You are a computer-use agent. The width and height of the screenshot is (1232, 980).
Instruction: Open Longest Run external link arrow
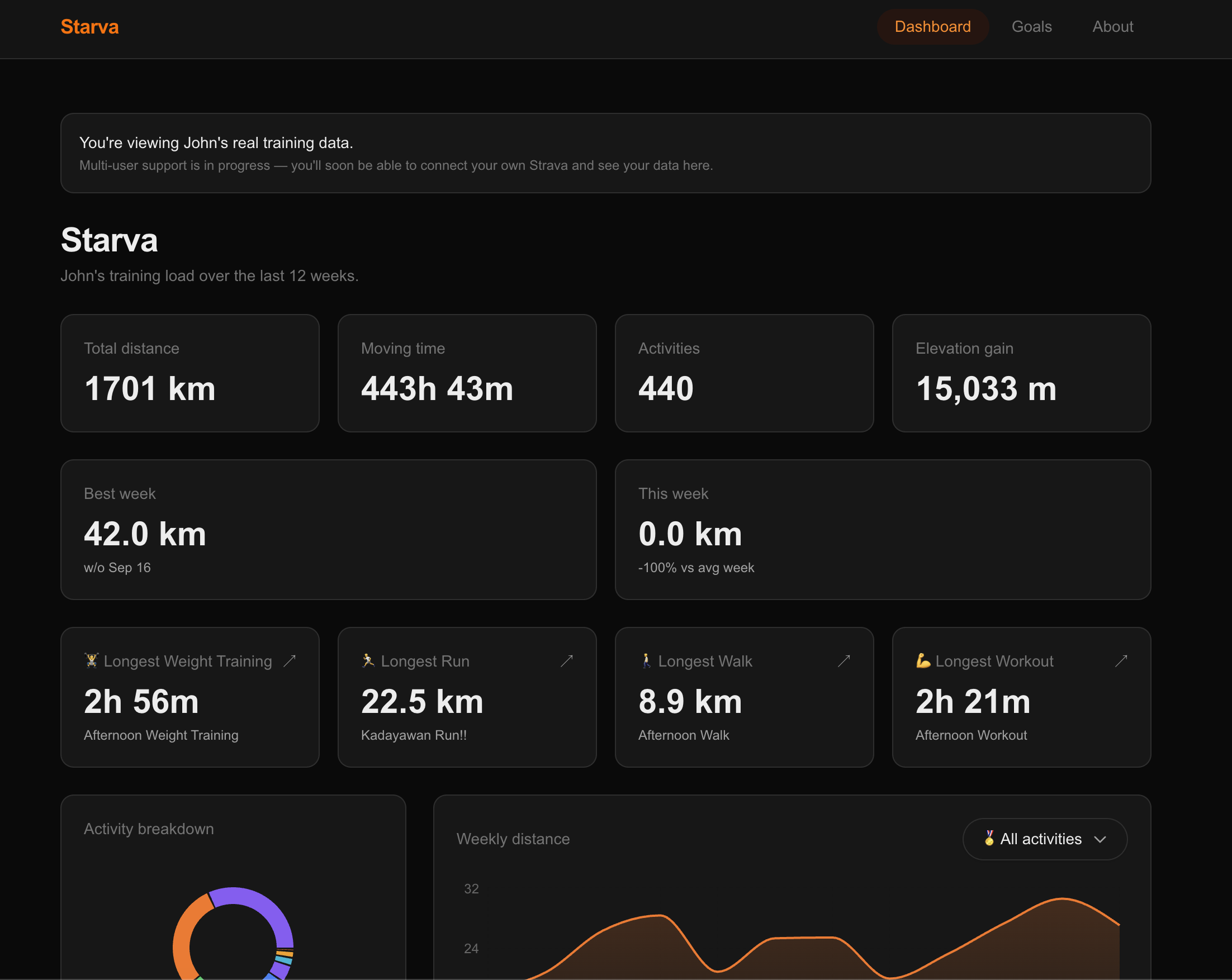tap(567, 661)
